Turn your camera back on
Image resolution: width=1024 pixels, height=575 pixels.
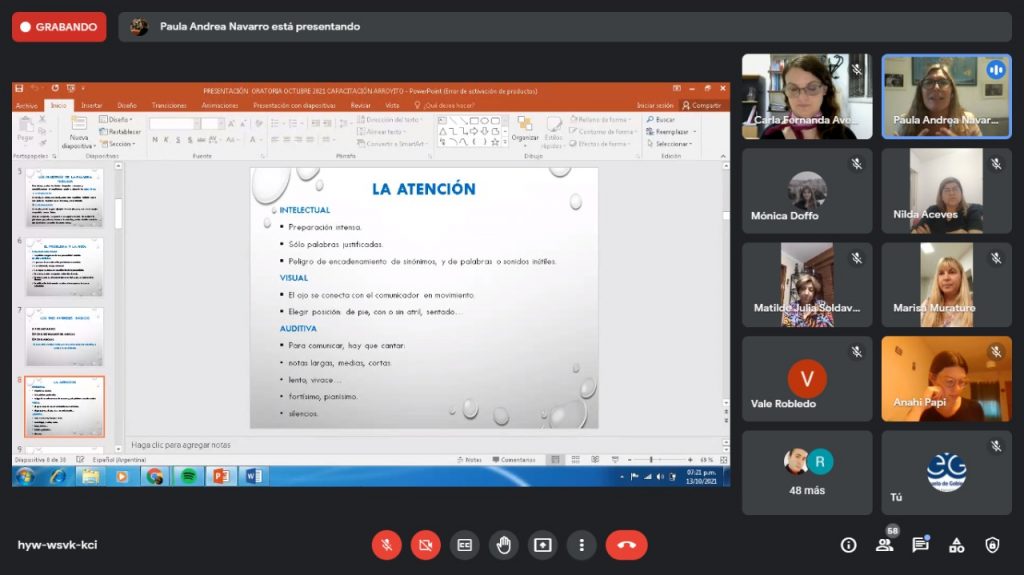click(425, 545)
